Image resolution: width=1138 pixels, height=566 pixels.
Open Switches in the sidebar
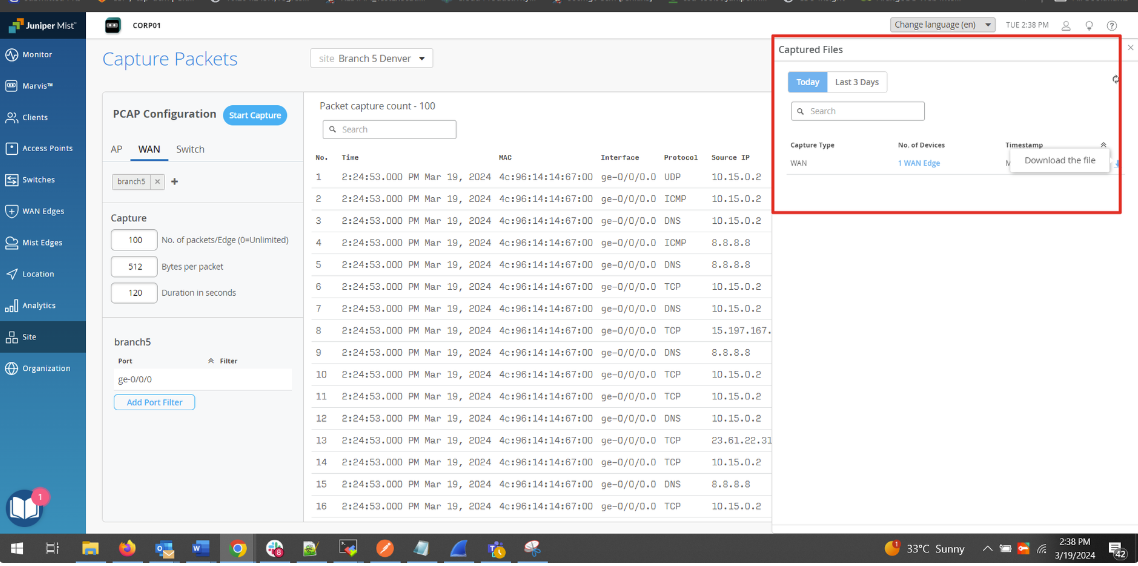(x=43, y=179)
